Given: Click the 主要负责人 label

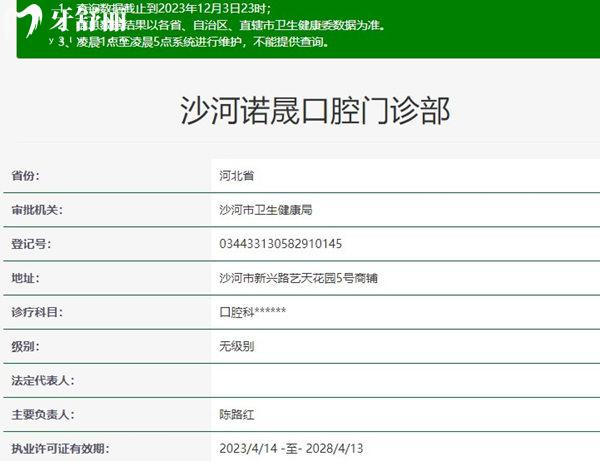Looking at the screenshot, I should click(43, 414).
